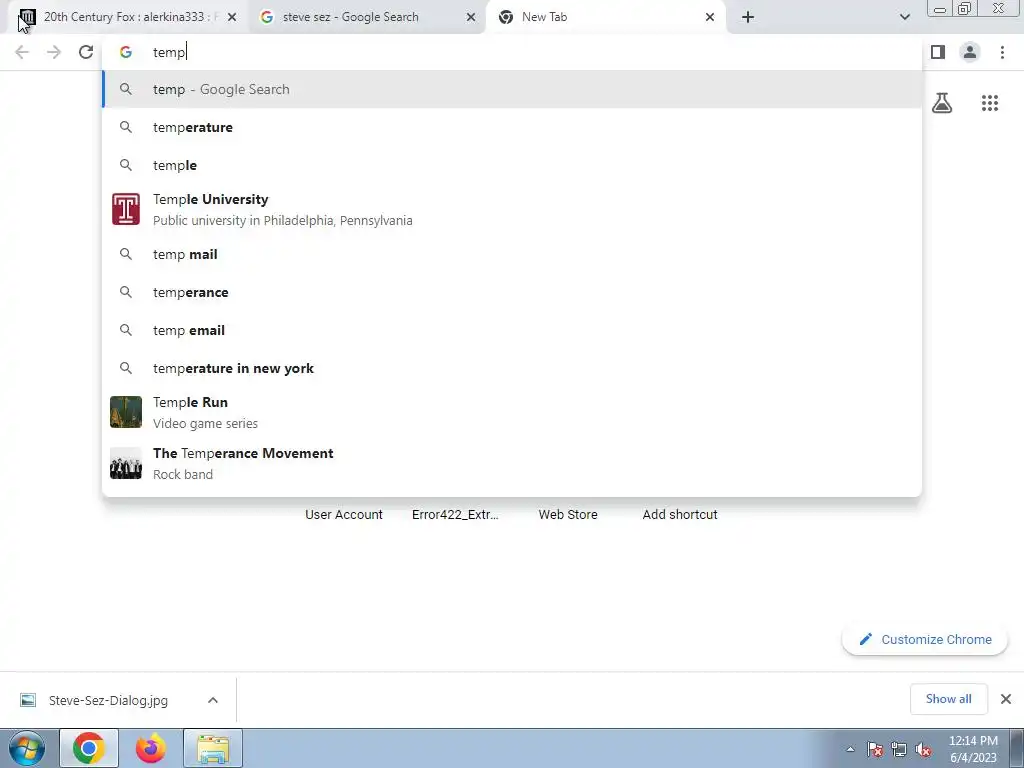
Task: Click search icon beside temp mail
Action: pos(126,254)
